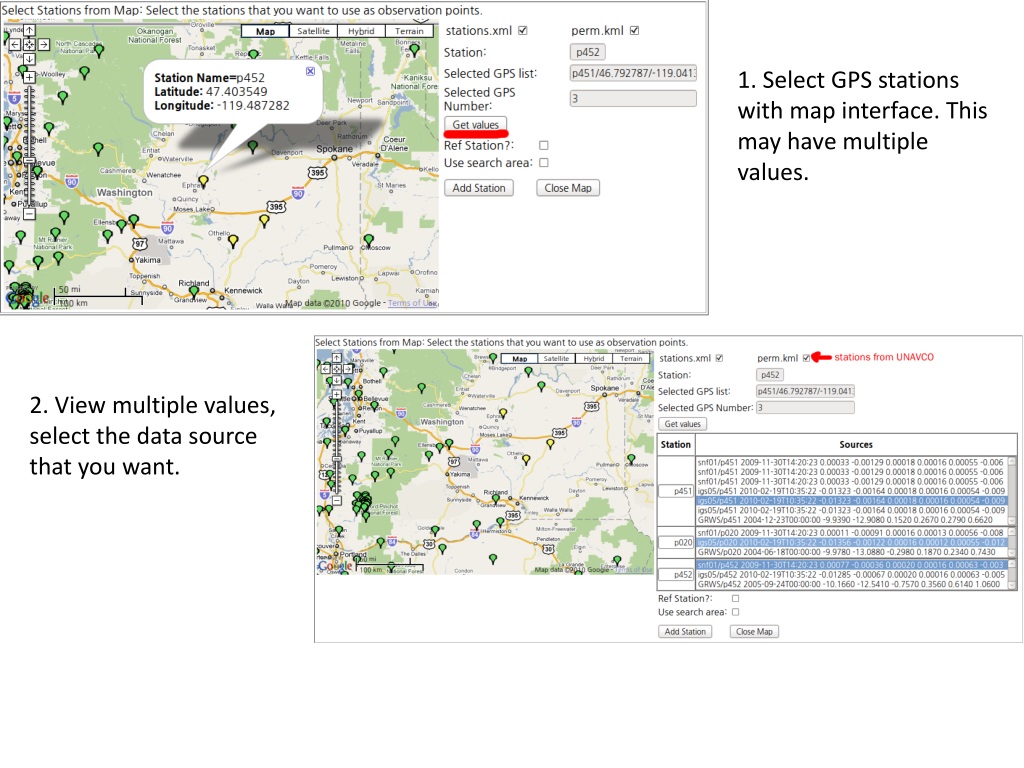The image size is (1024, 768).
Task: Yellow marker near Ephrata in step 2 map
Action: pos(503,414)
